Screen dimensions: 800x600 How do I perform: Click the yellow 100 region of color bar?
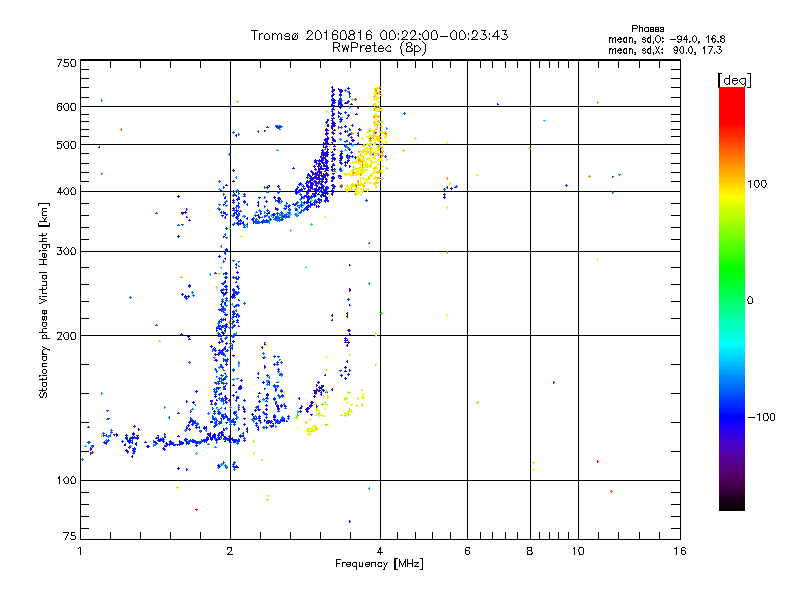(x=732, y=184)
